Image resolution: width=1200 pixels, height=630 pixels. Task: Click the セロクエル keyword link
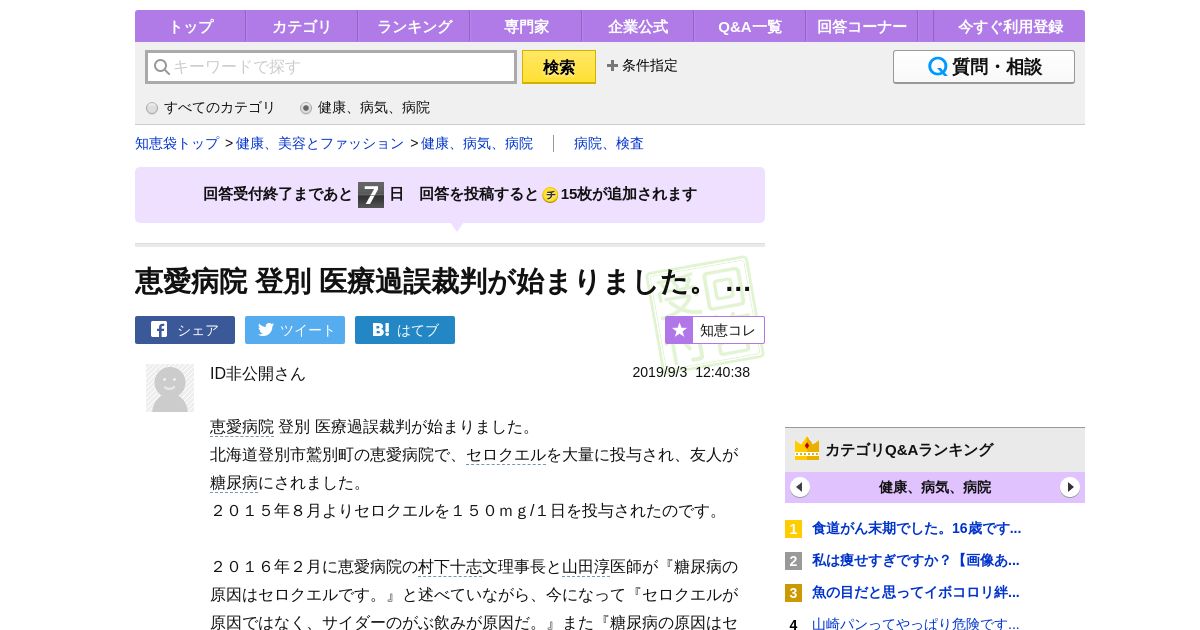(x=506, y=455)
